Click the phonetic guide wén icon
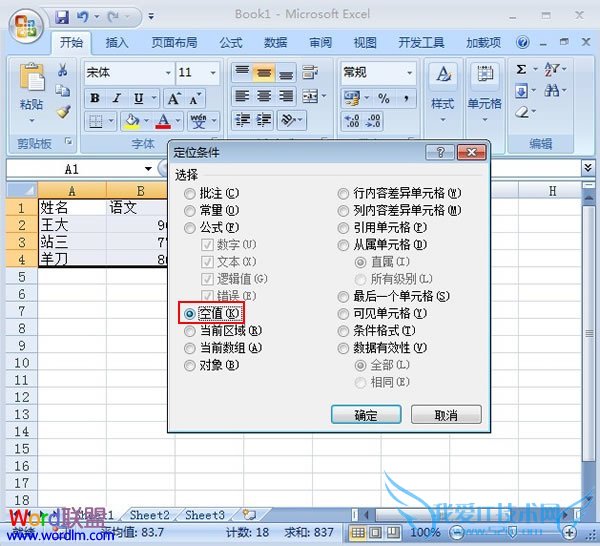The image size is (600, 546). [198, 122]
